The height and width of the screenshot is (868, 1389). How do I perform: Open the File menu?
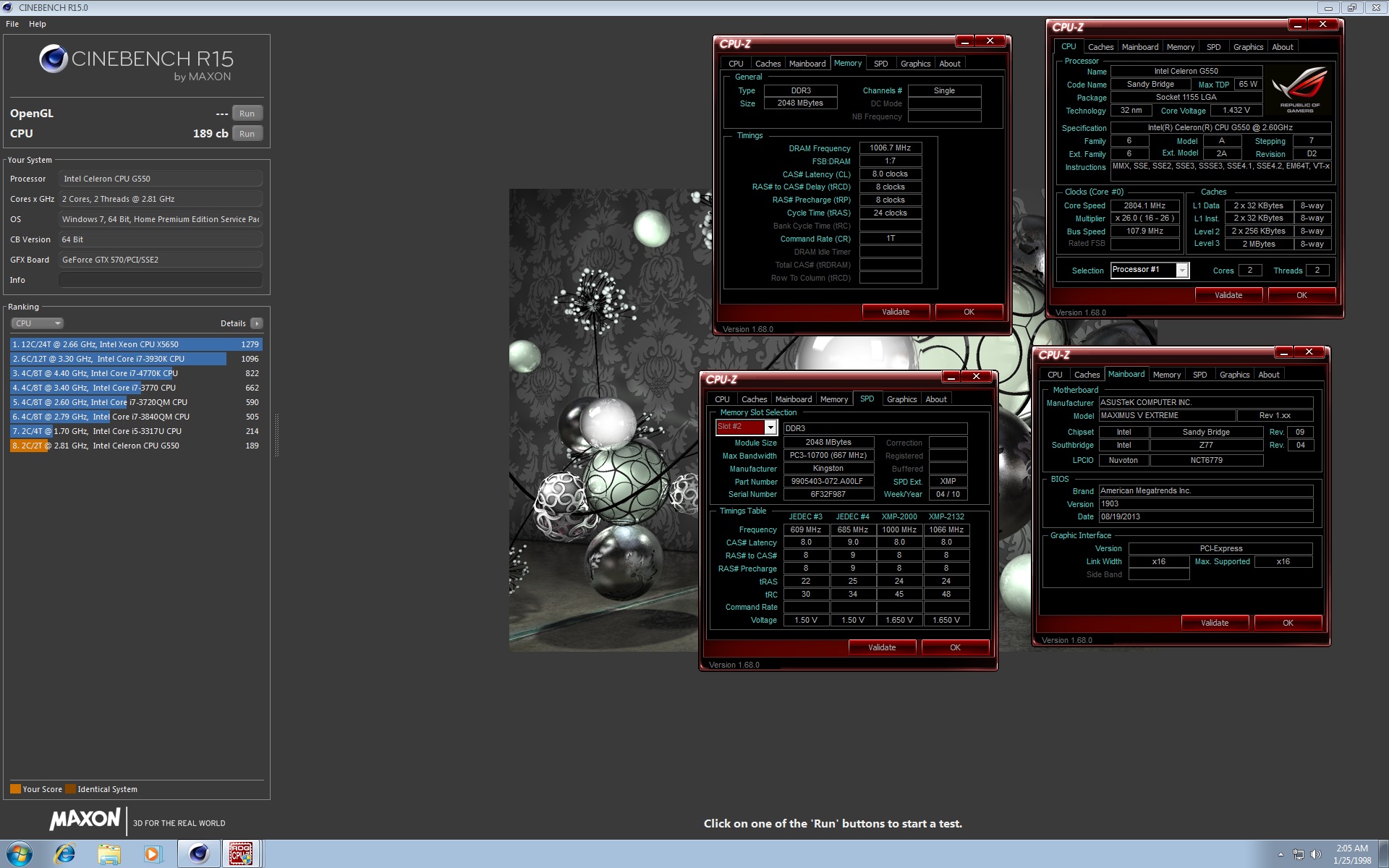12,24
